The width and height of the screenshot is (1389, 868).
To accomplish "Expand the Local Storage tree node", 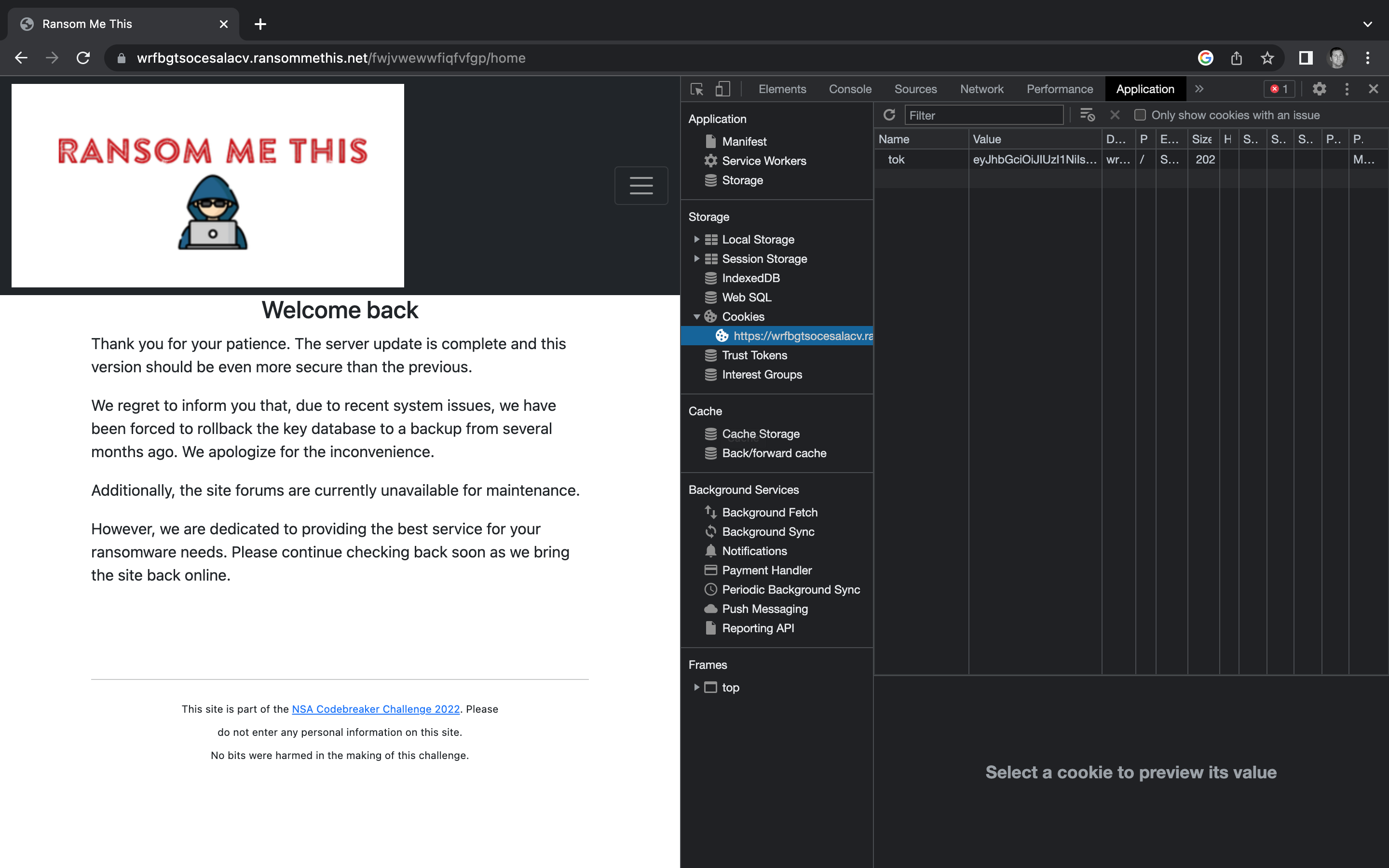I will click(x=696, y=239).
